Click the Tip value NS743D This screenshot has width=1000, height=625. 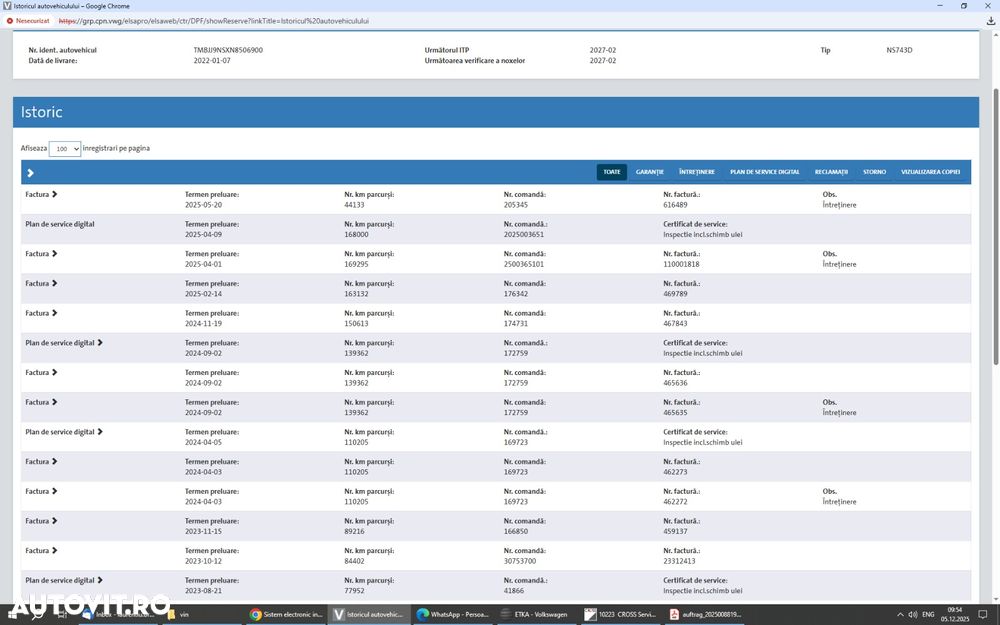[899, 50]
